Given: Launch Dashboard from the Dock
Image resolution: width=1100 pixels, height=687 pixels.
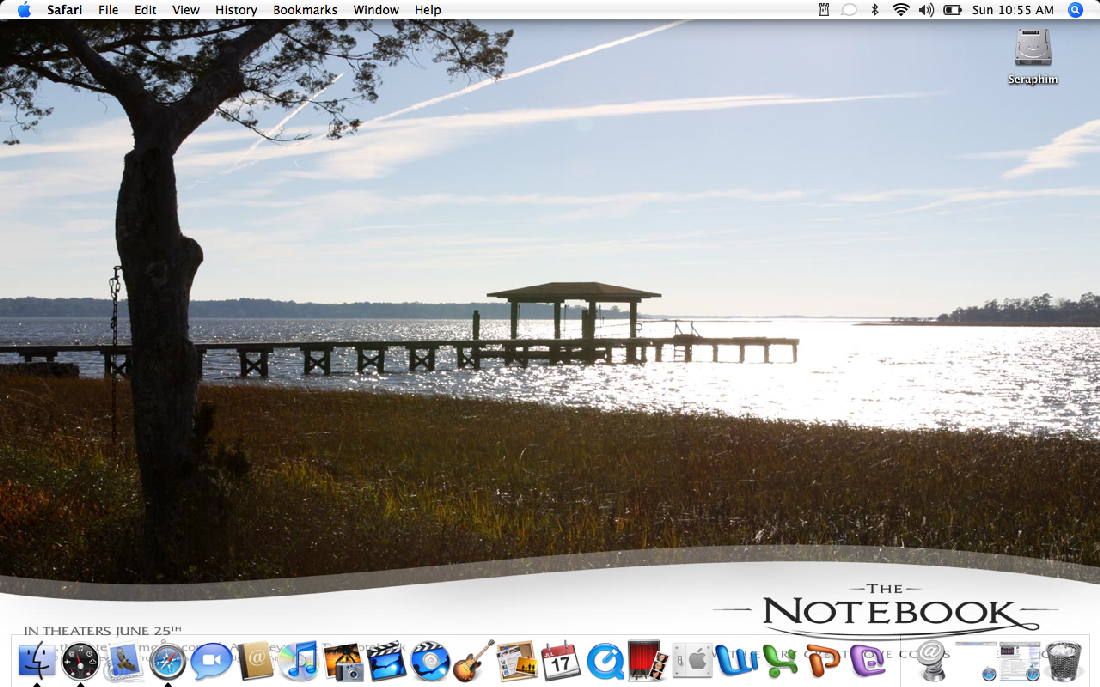Looking at the screenshot, I should [81, 661].
